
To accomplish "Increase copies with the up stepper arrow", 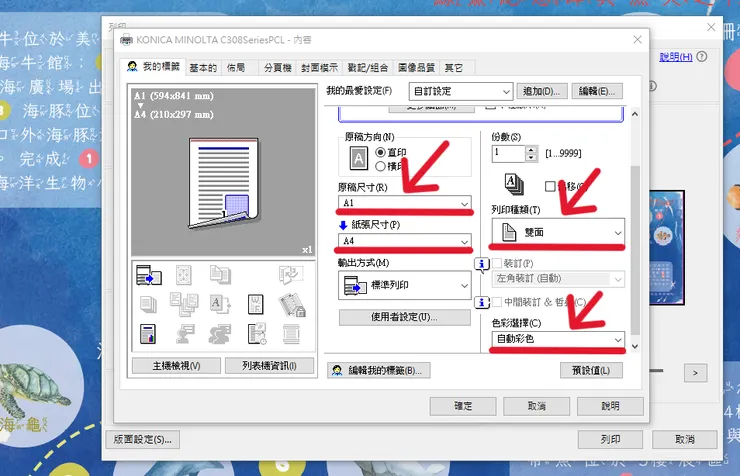I will (x=531, y=150).
